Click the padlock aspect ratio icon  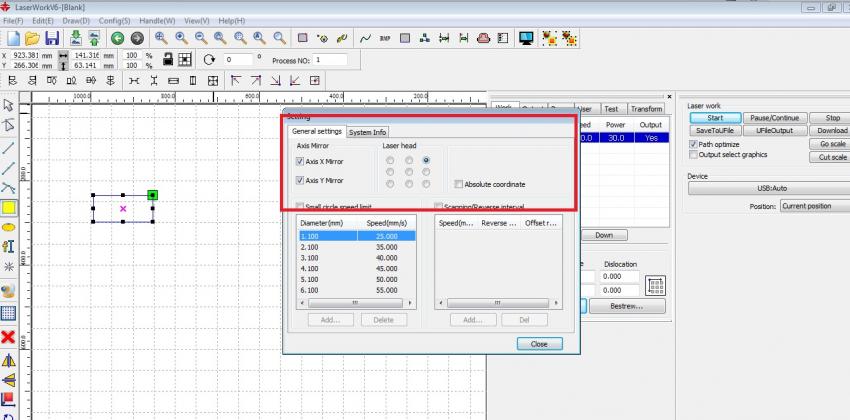tap(166, 60)
